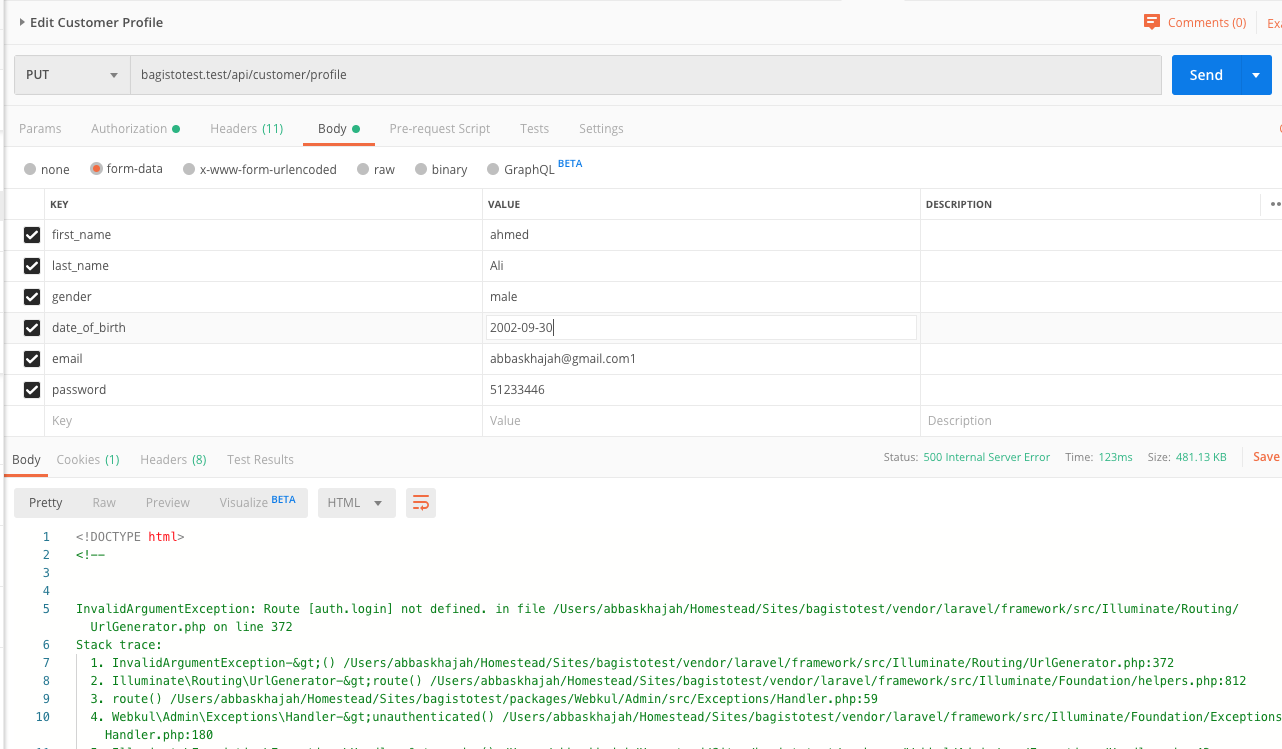The width and height of the screenshot is (1282, 749).
Task: Open the request Headers (11) tab
Action: [246, 128]
